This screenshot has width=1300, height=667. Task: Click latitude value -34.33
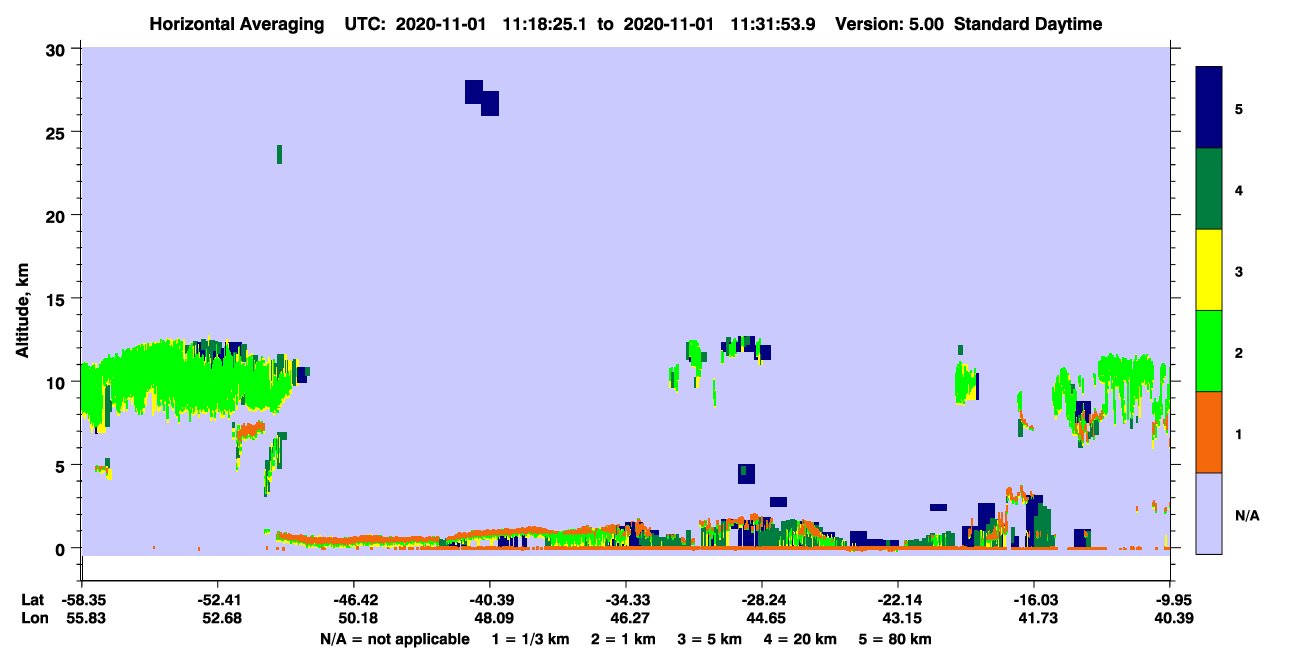(x=625, y=600)
